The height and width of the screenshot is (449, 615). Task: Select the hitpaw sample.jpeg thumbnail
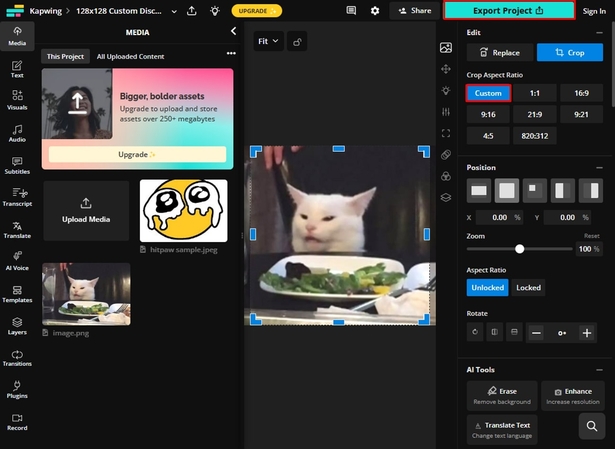pyautogui.click(x=183, y=210)
